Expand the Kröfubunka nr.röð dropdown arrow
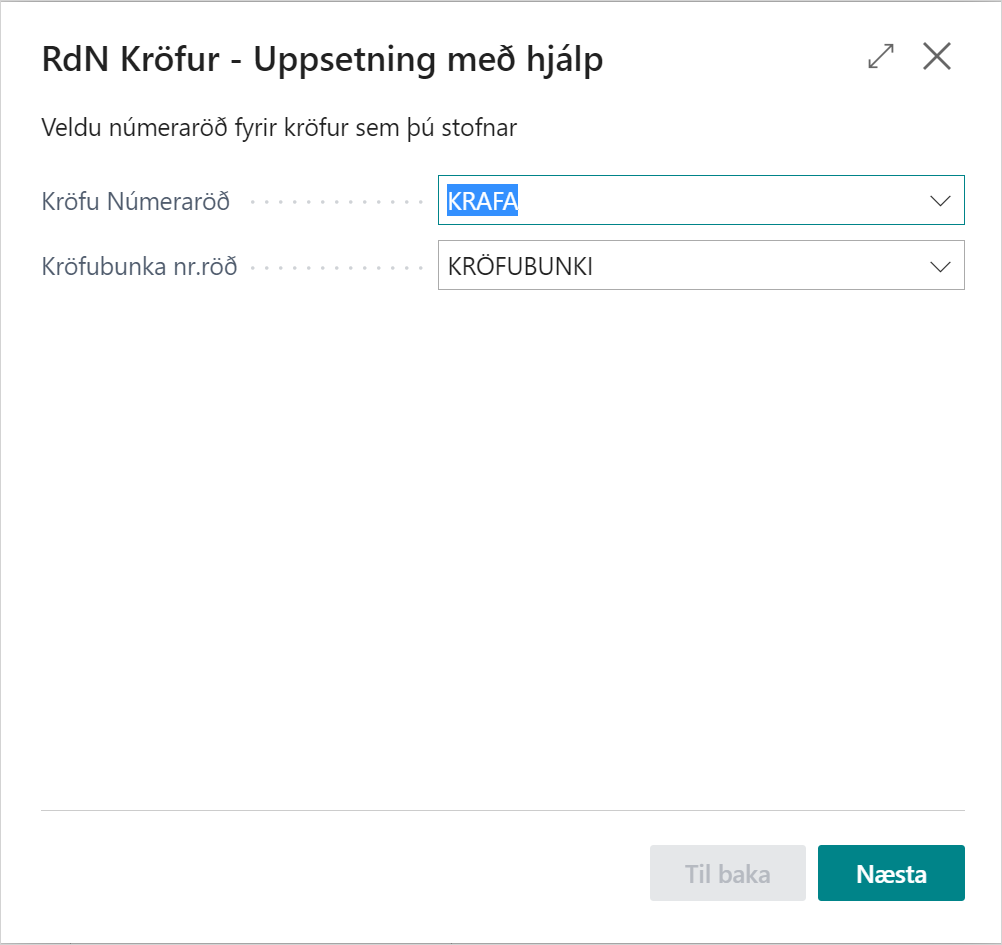1002x945 pixels. click(940, 266)
